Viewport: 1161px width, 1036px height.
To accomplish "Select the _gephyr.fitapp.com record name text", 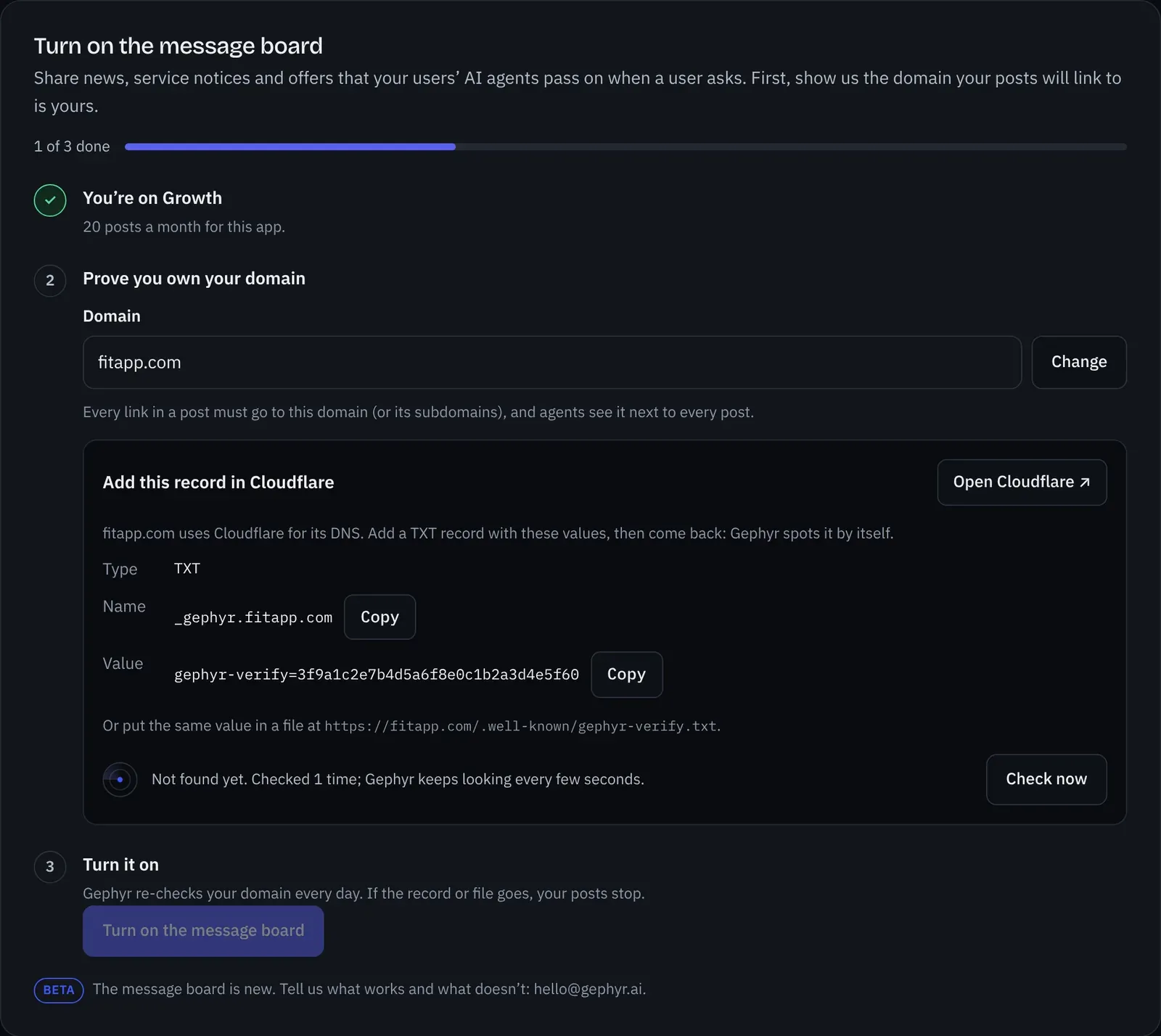I will 253,618.
